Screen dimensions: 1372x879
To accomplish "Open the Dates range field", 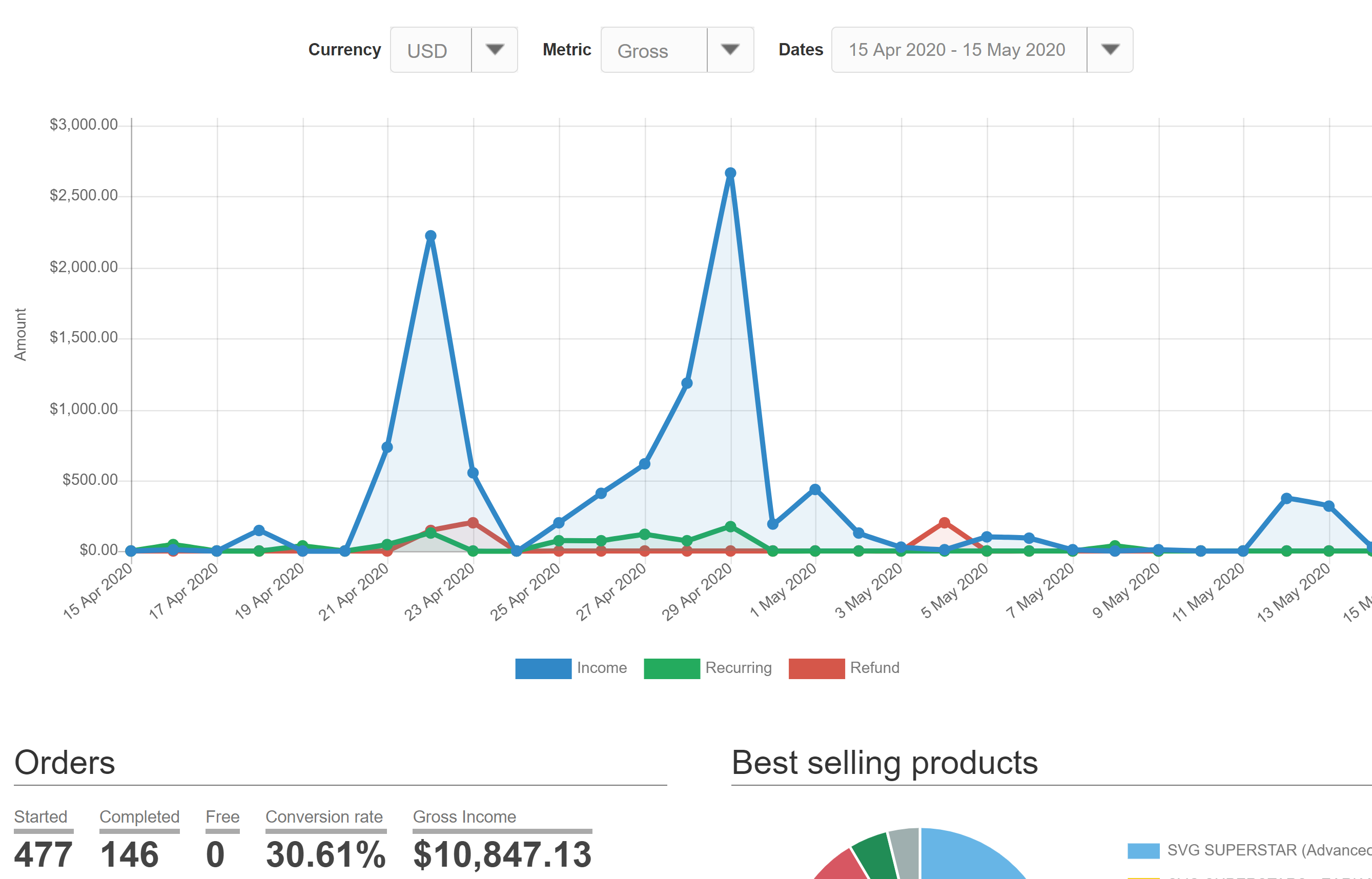I will (x=982, y=50).
